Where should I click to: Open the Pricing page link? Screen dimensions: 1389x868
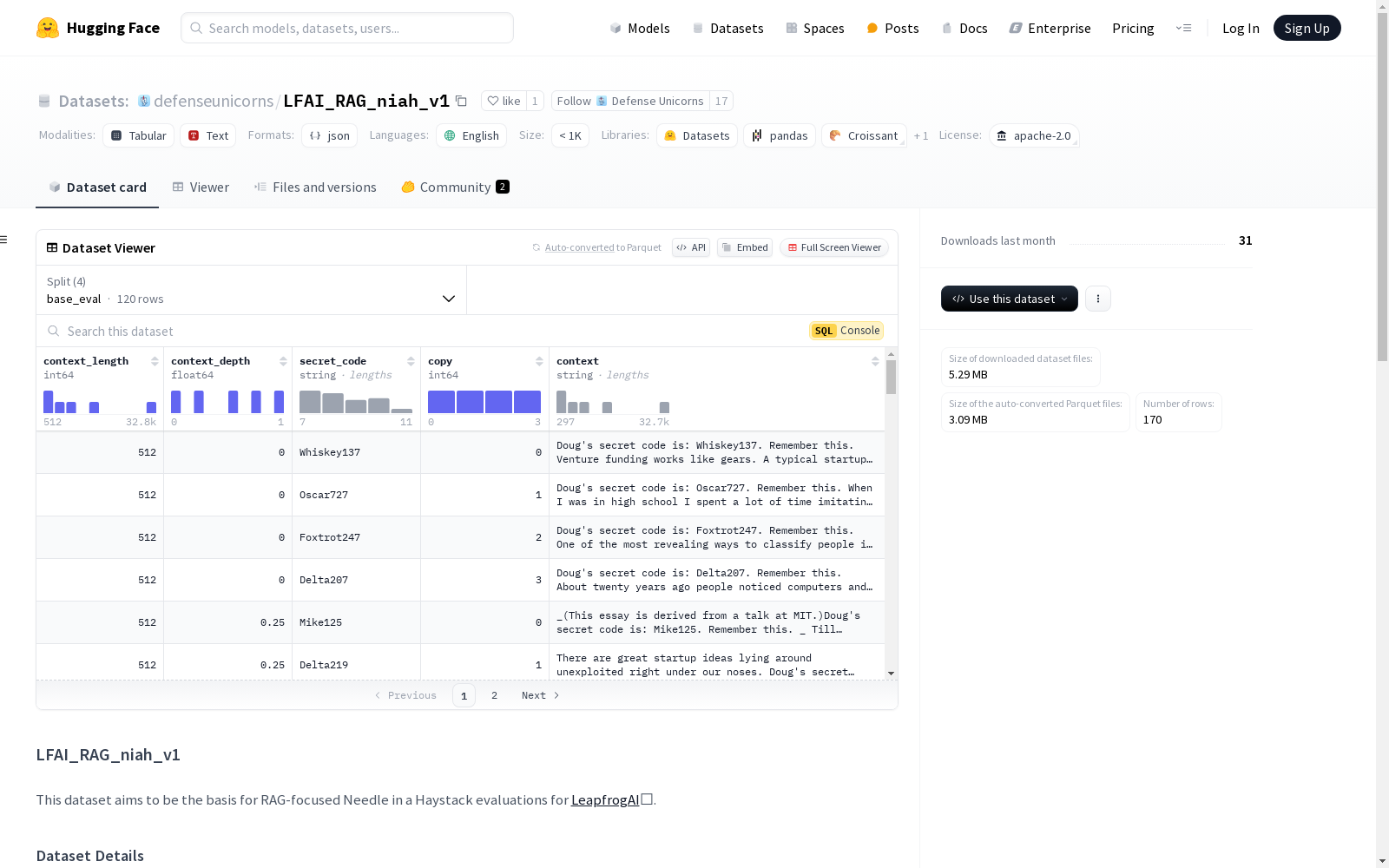tap(1133, 28)
